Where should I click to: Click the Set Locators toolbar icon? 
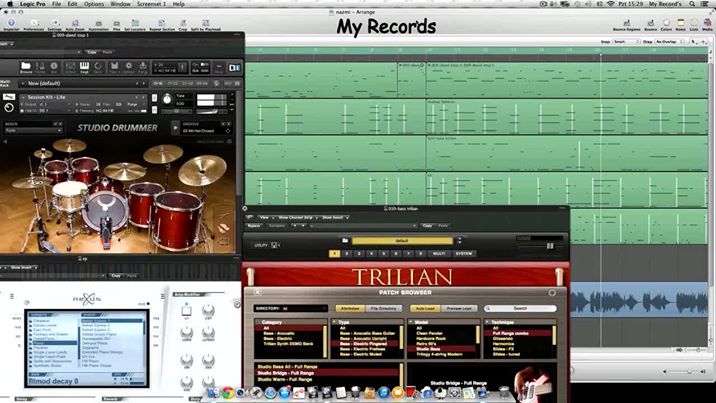click(135, 24)
